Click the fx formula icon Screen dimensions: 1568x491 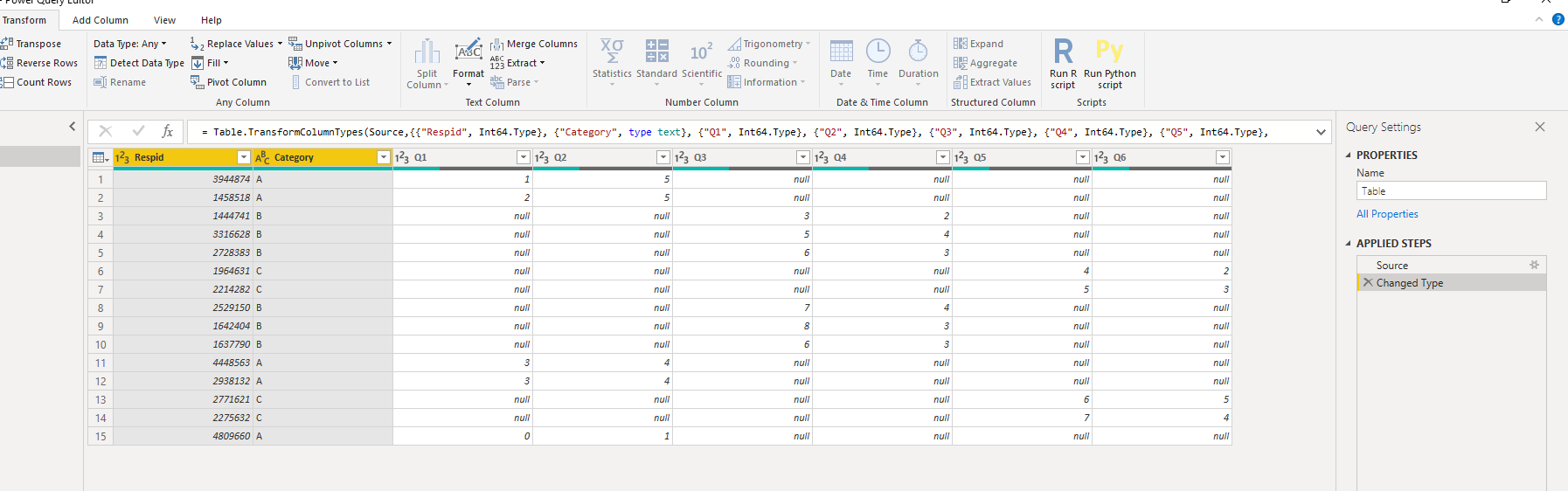point(167,131)
